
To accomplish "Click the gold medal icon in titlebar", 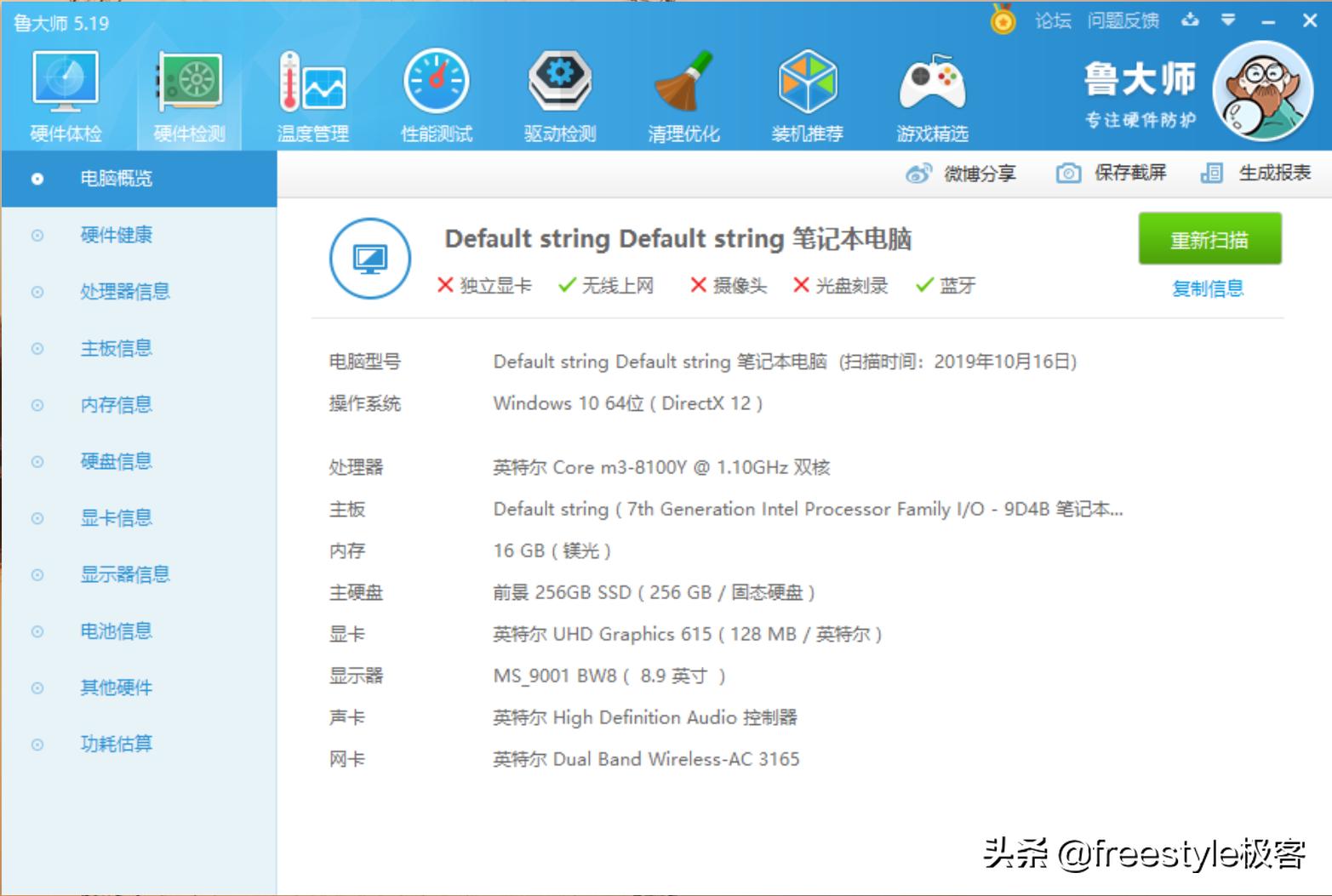I will click(x=1004, y=20).
